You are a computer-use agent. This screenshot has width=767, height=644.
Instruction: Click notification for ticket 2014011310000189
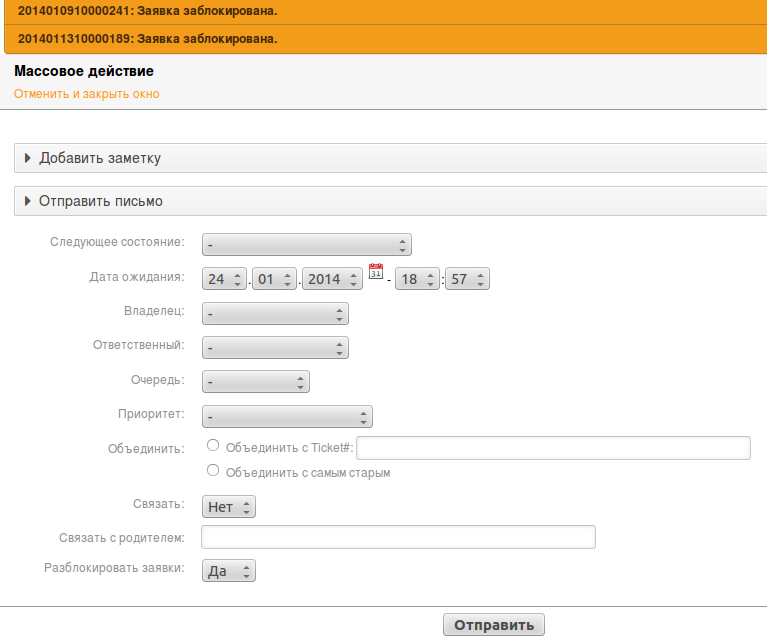[x=385, y=39]
